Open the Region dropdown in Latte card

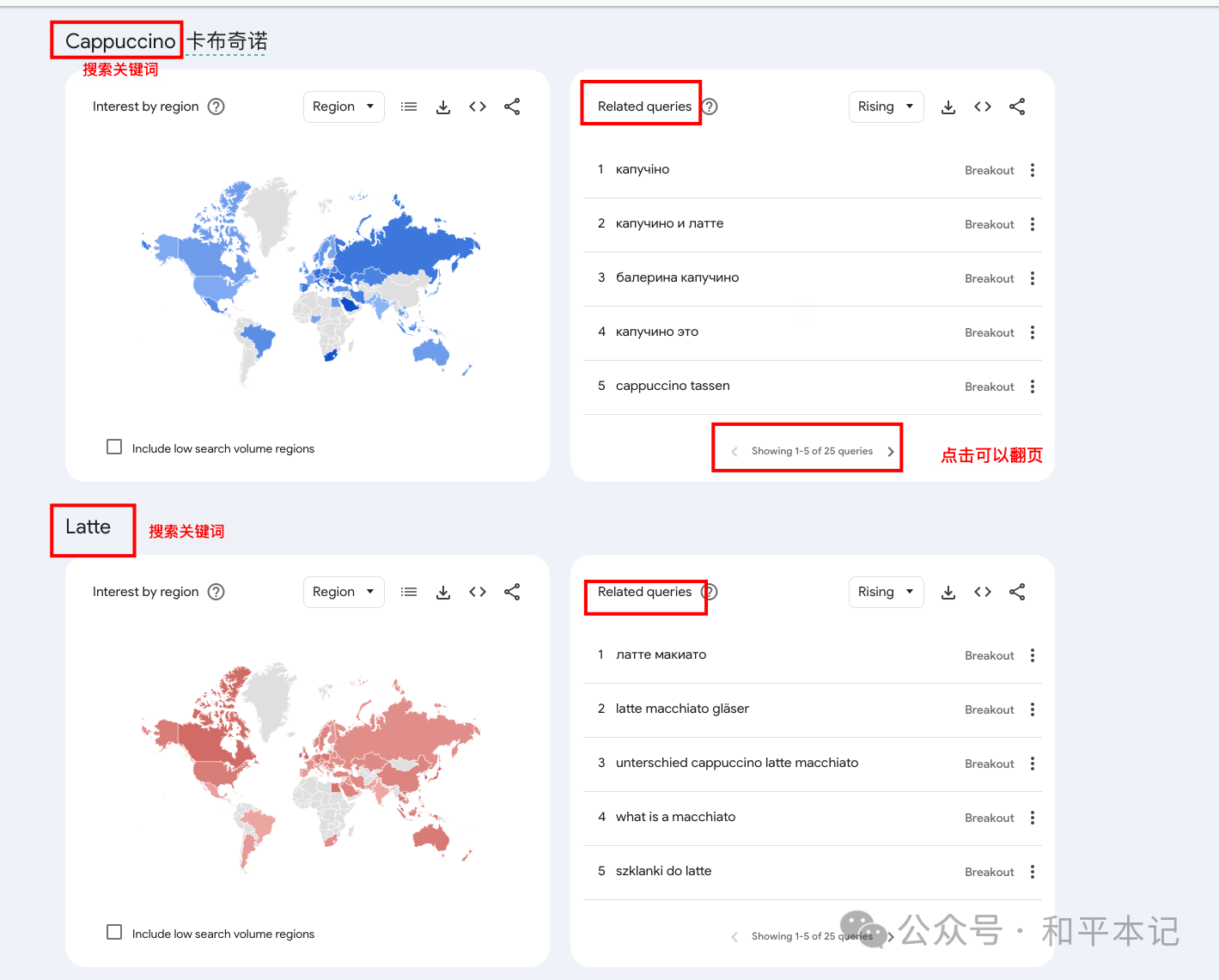(x=344, y=592)
